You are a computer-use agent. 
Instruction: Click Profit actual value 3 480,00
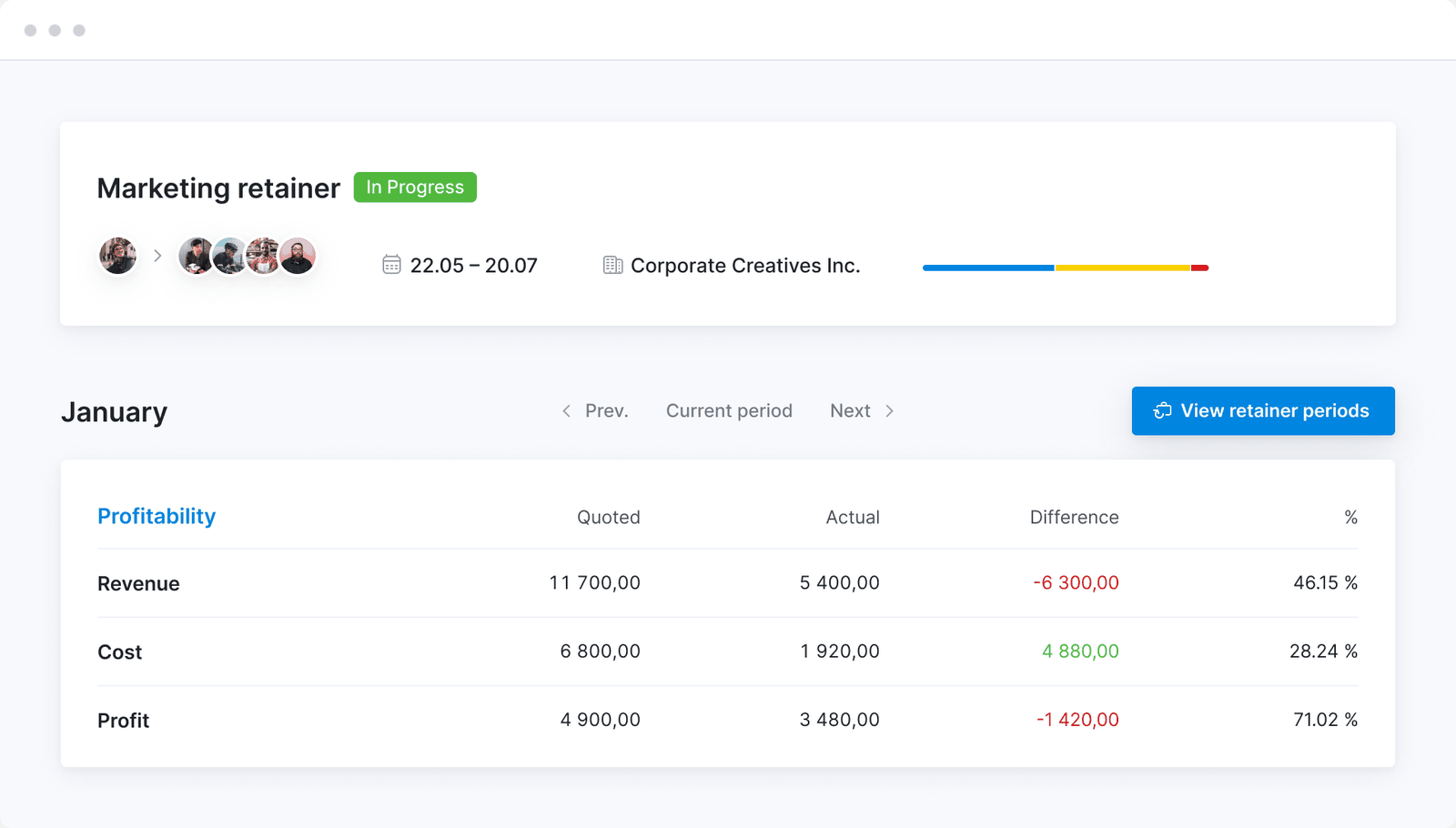839,719
